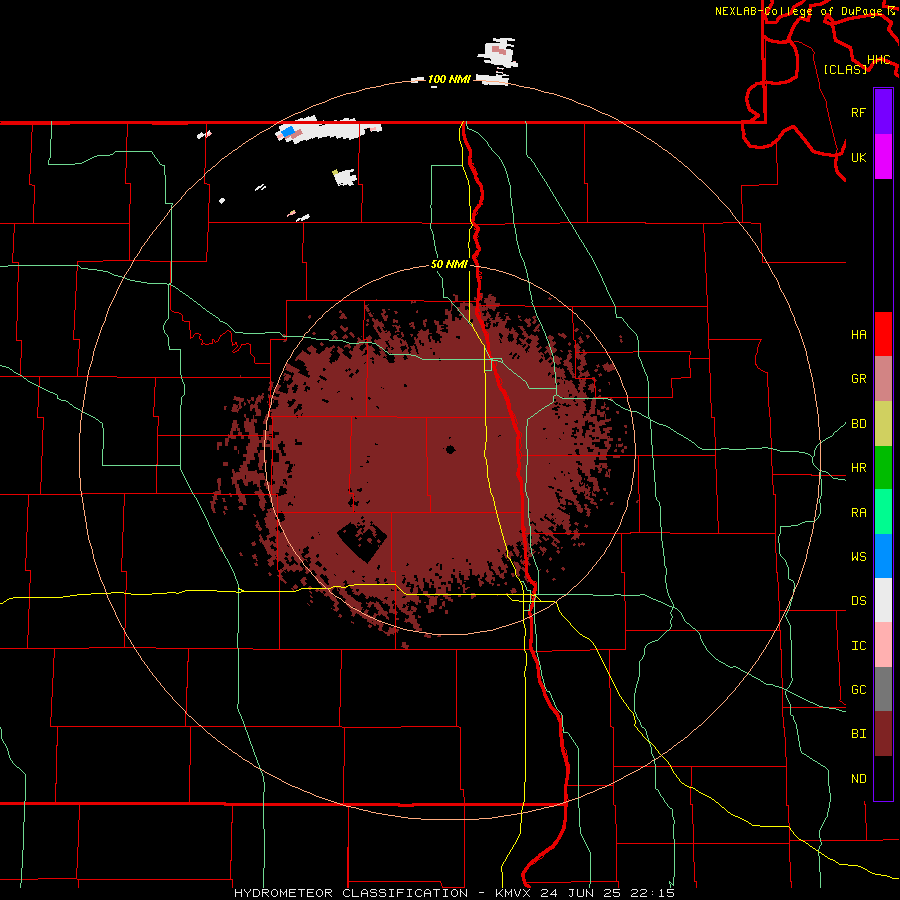The image size is (900, 900).
Task: Click the BD legend label
Action: (x=858, y=424)
